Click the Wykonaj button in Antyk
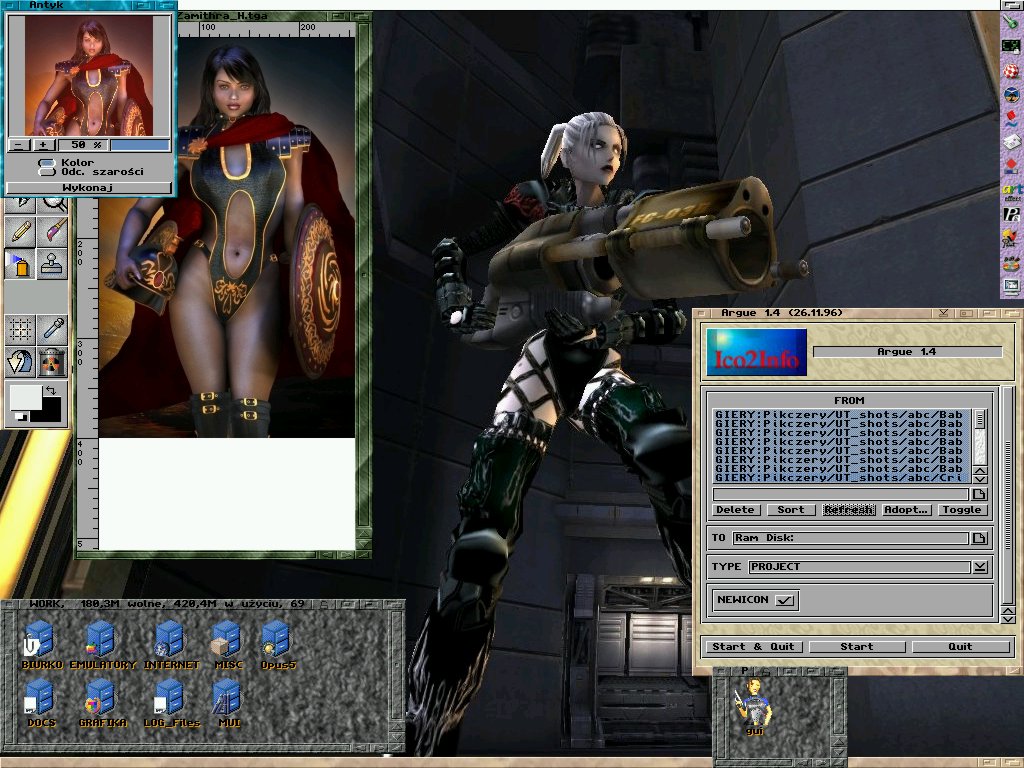This screenshot has width=1024, height=768. pos(88,188)
